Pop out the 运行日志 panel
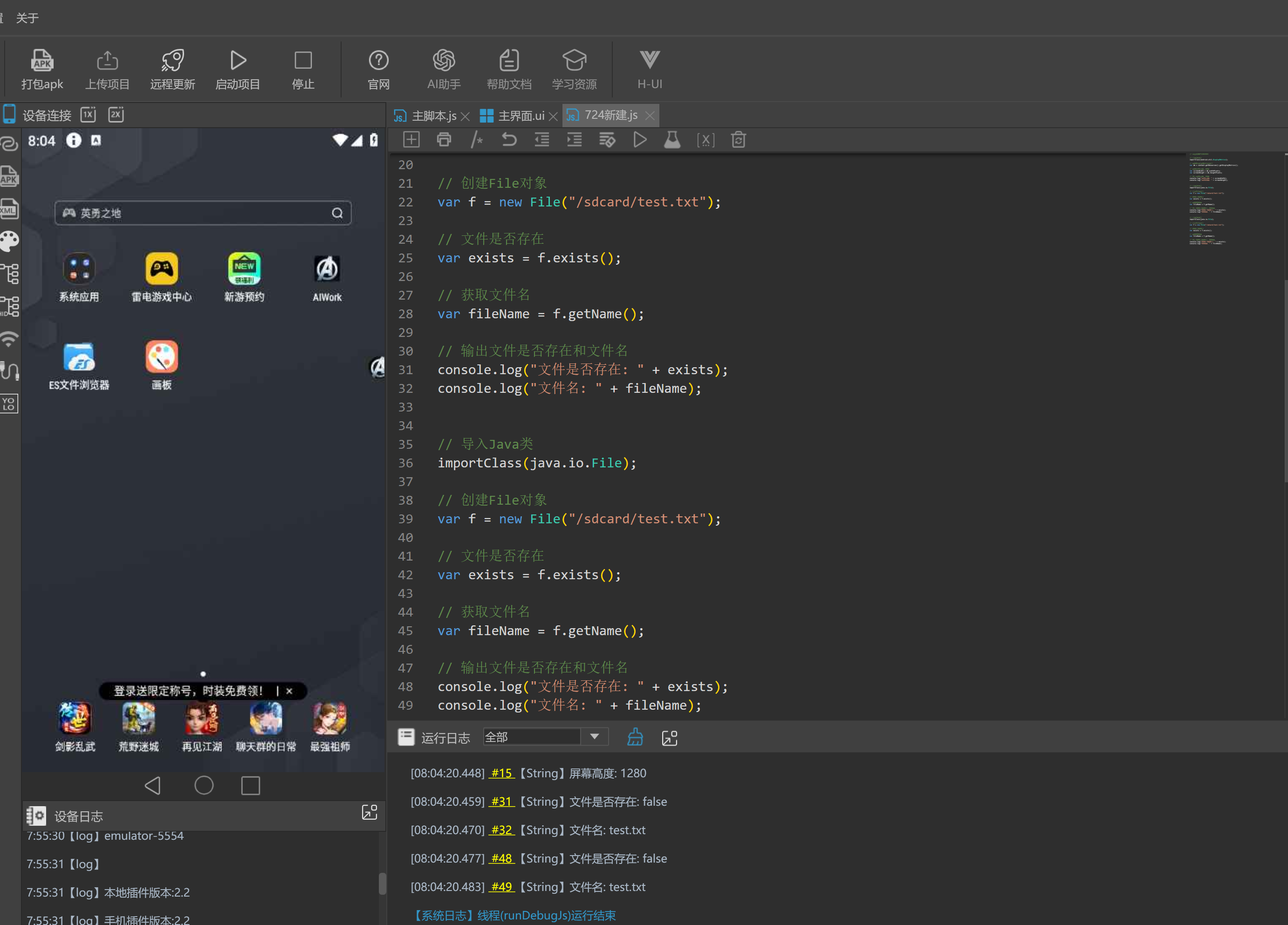1288x925 pixels. click(x=670, y=738)
